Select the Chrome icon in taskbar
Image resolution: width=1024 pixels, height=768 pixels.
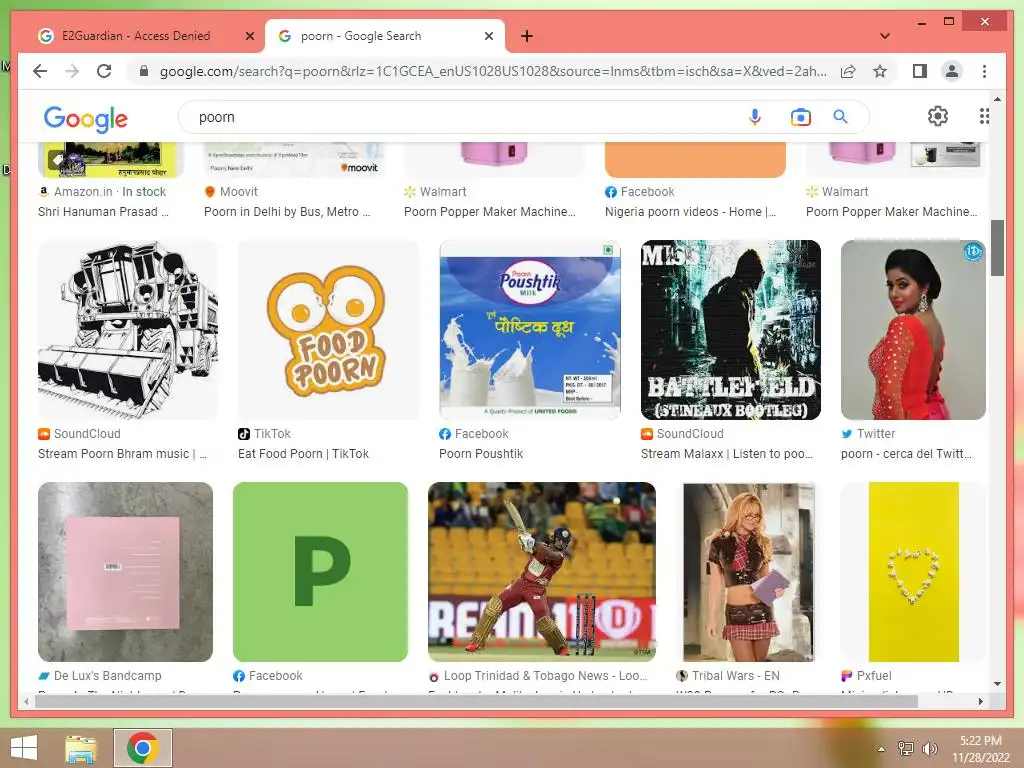tap(142, 748)
